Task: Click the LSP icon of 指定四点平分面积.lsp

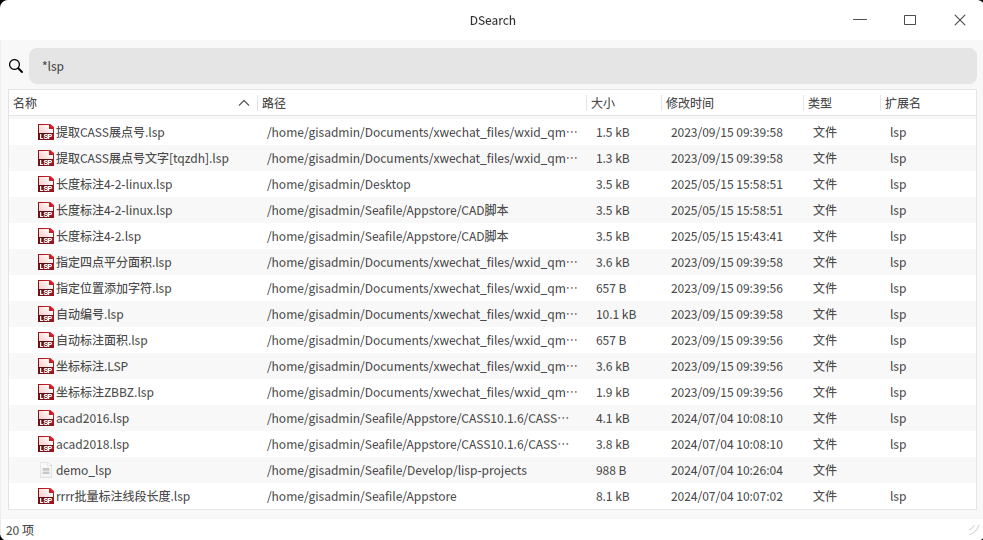Action: [x=46, y=263]
